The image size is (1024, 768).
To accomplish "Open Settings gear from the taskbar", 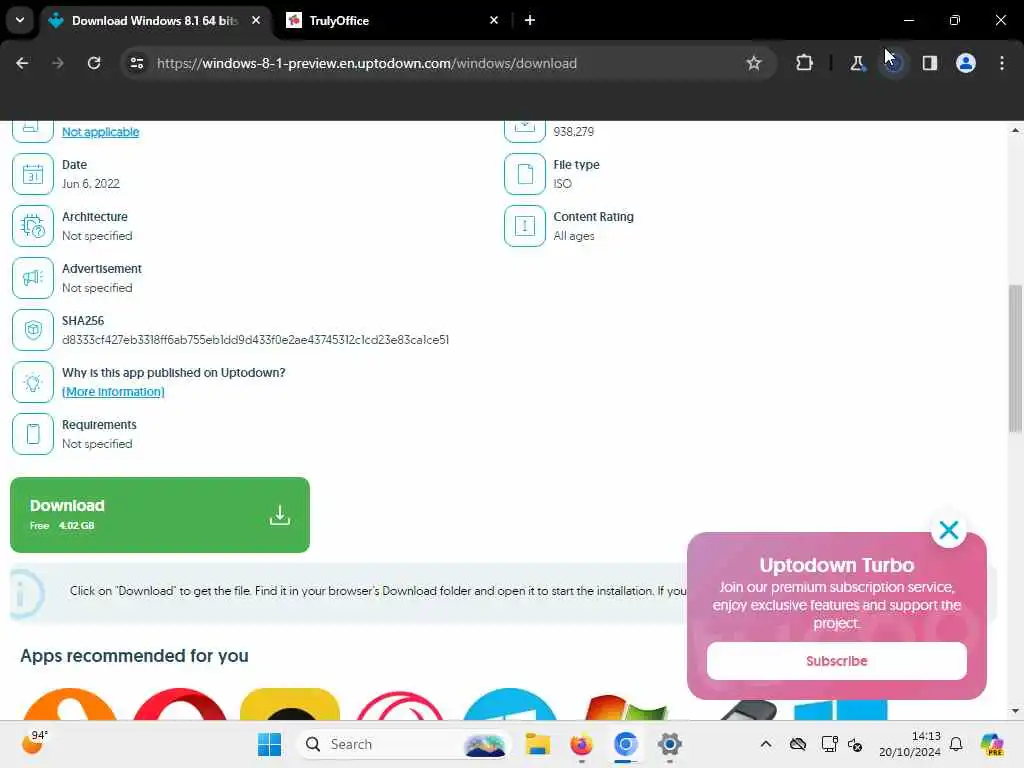I will pos(669,744).
